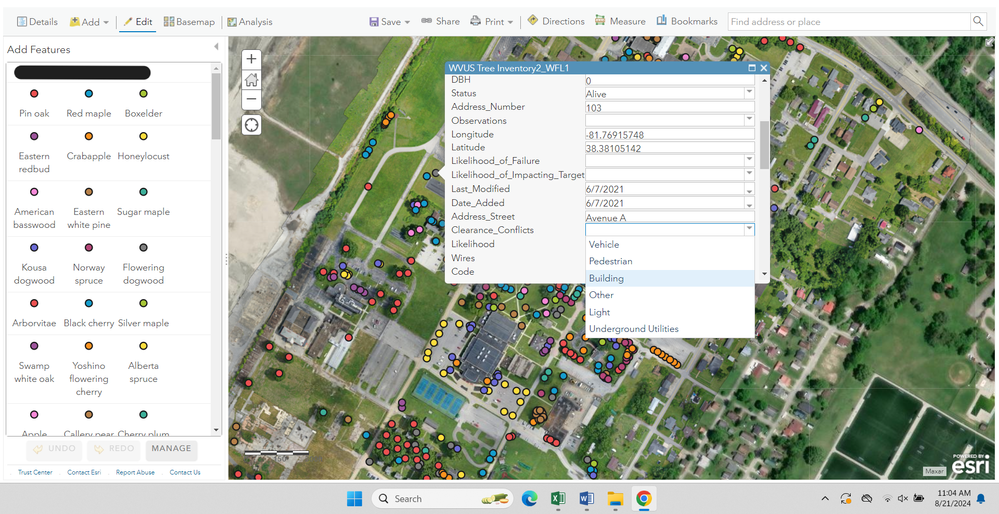Select the Arborvitae template
Image resolution: width=999 pixels, height=514 pixels.
click(34, 313)
